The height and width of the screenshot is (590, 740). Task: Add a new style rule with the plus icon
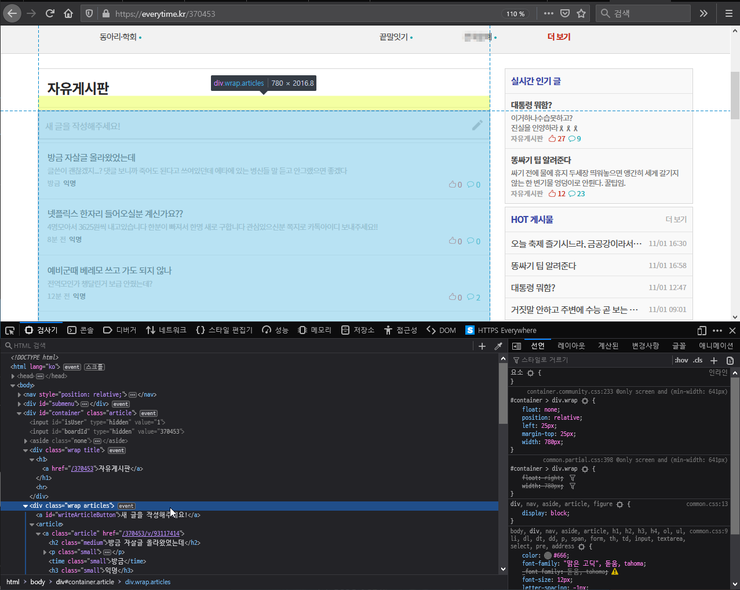click(x=714, y=360)
